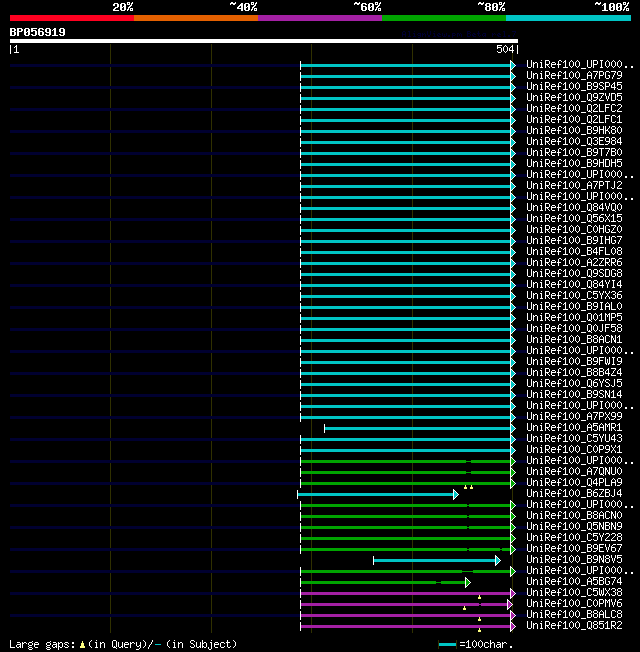Viewport: 640px width, 652px height.
Task: Select the UniRef100_A2ZRR6 entry
Action: [x=574, y=262]
